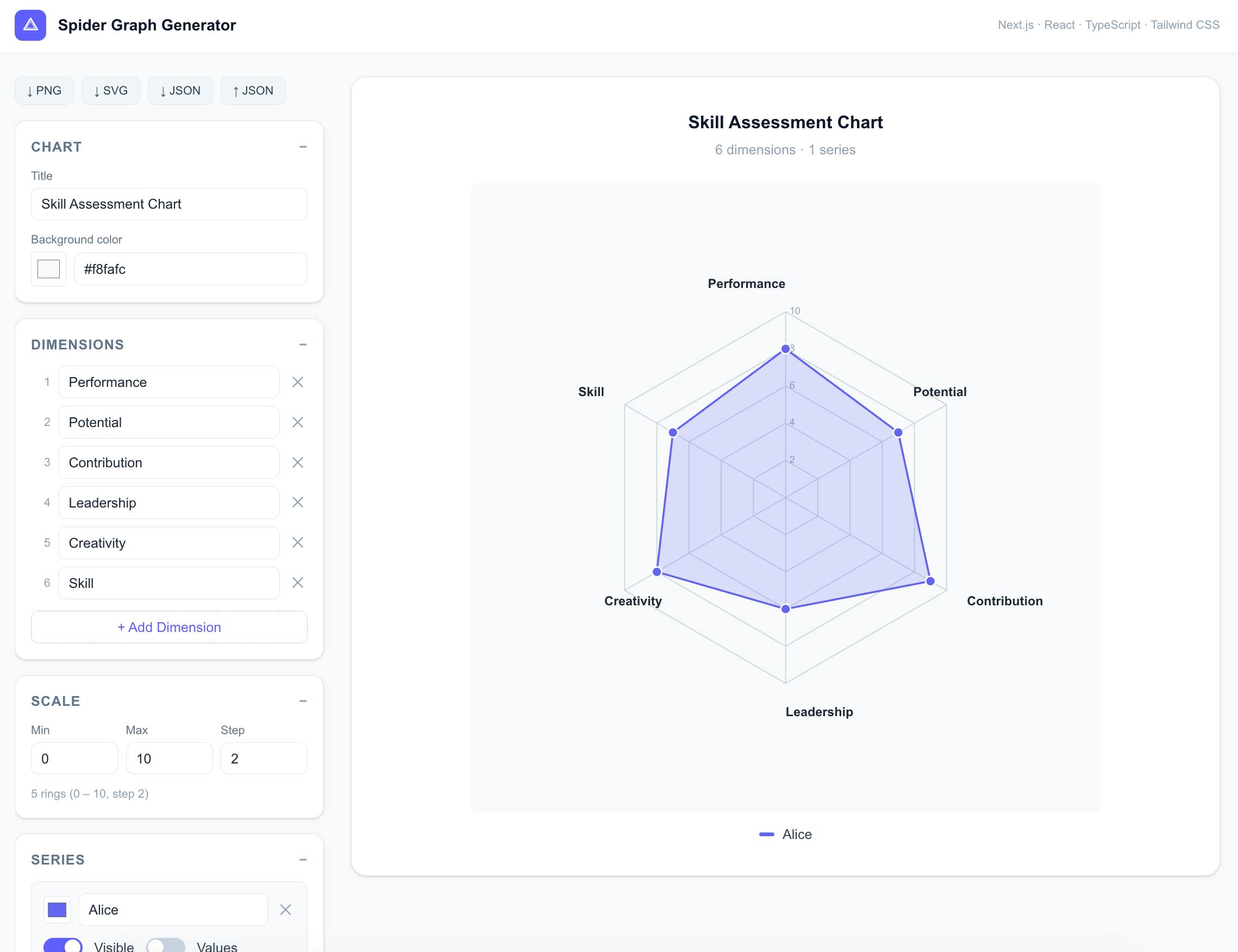1238x952 pixels.
Task: Add a new dimension
Action: 169,627
